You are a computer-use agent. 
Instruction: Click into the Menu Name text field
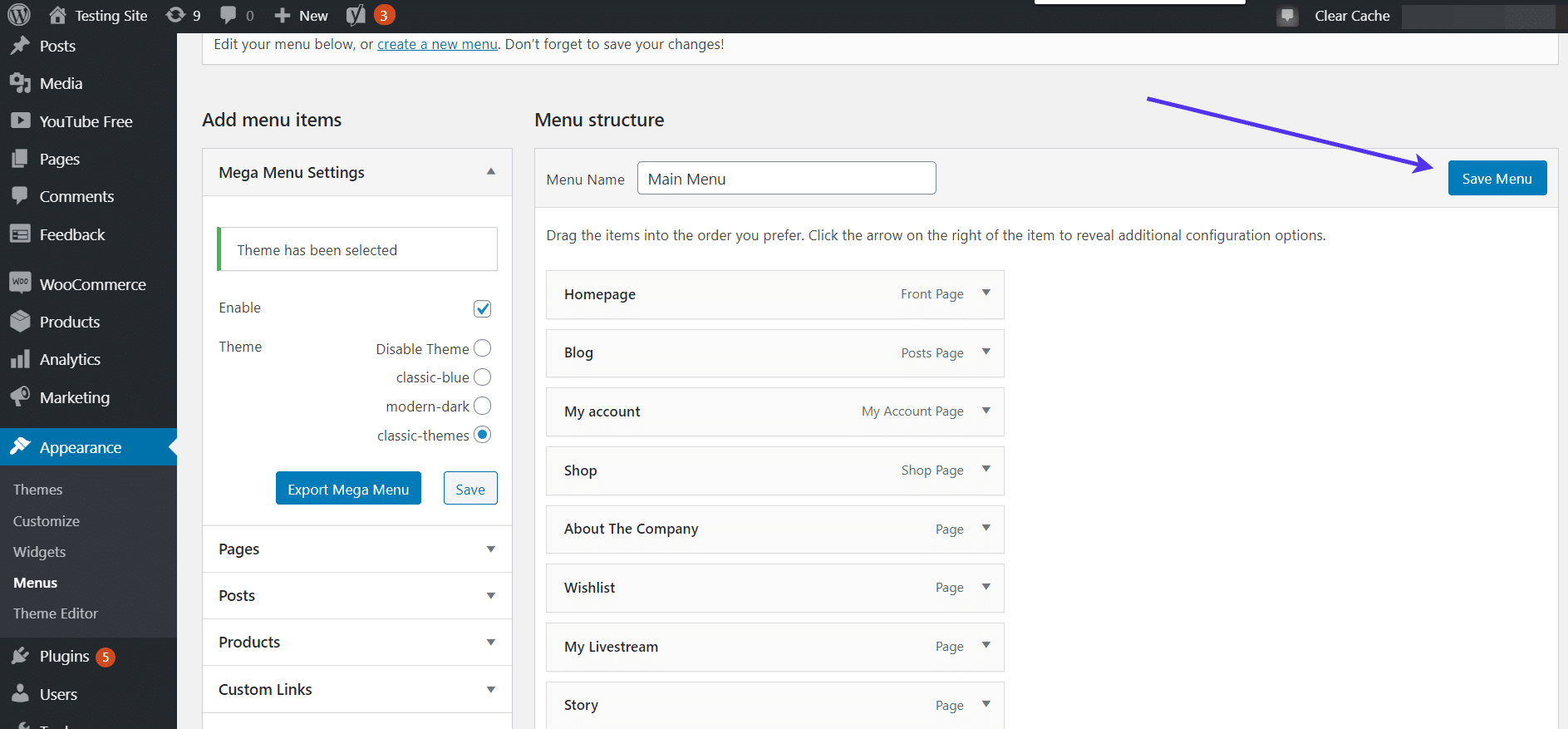[x=786, y=179]
